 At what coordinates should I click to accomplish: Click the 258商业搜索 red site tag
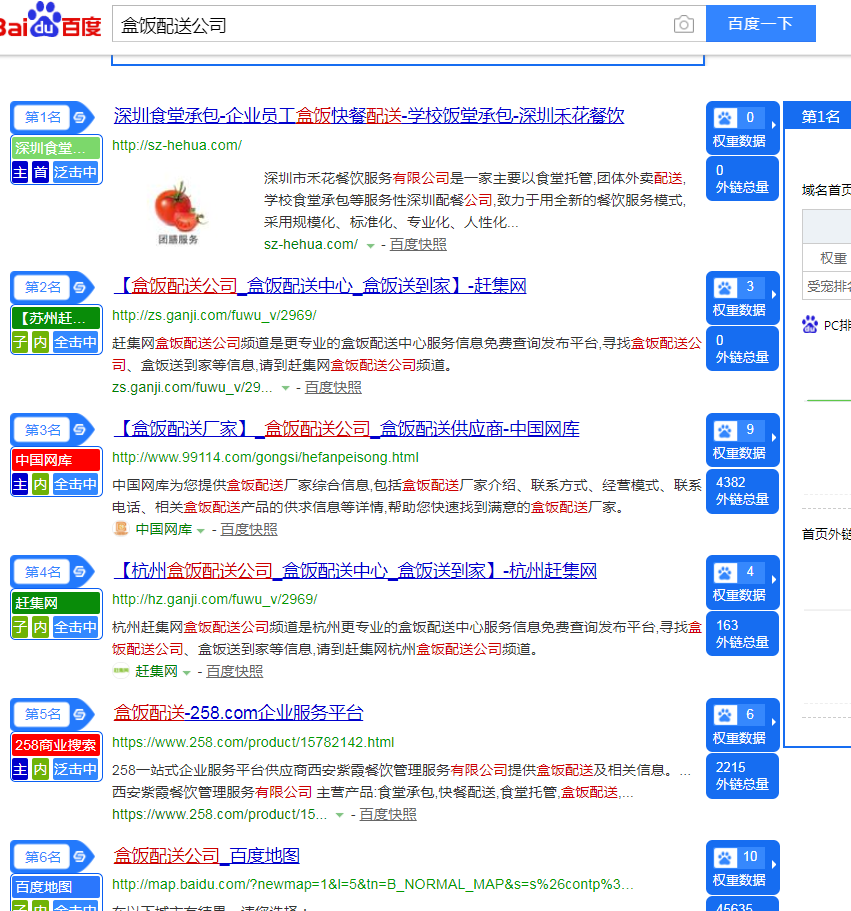[x=56, y=745]
